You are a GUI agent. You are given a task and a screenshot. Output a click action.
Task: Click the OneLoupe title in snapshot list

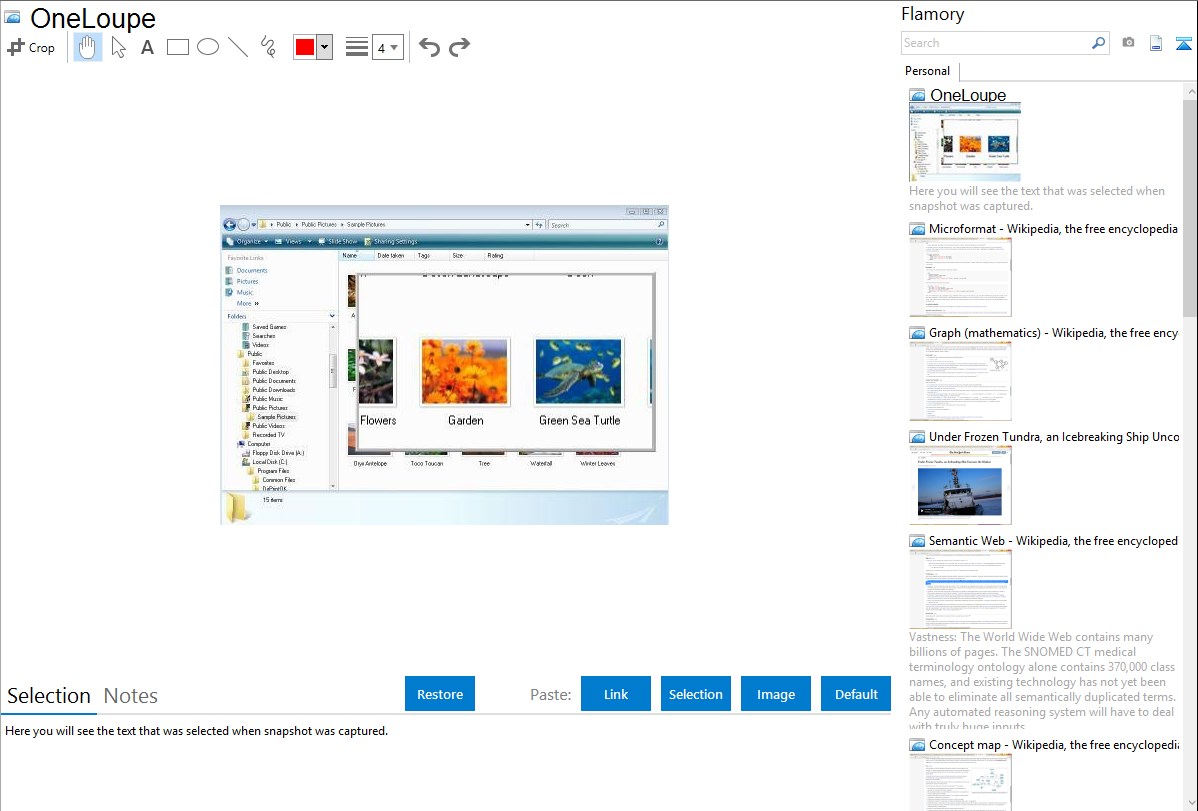(968, 96)
